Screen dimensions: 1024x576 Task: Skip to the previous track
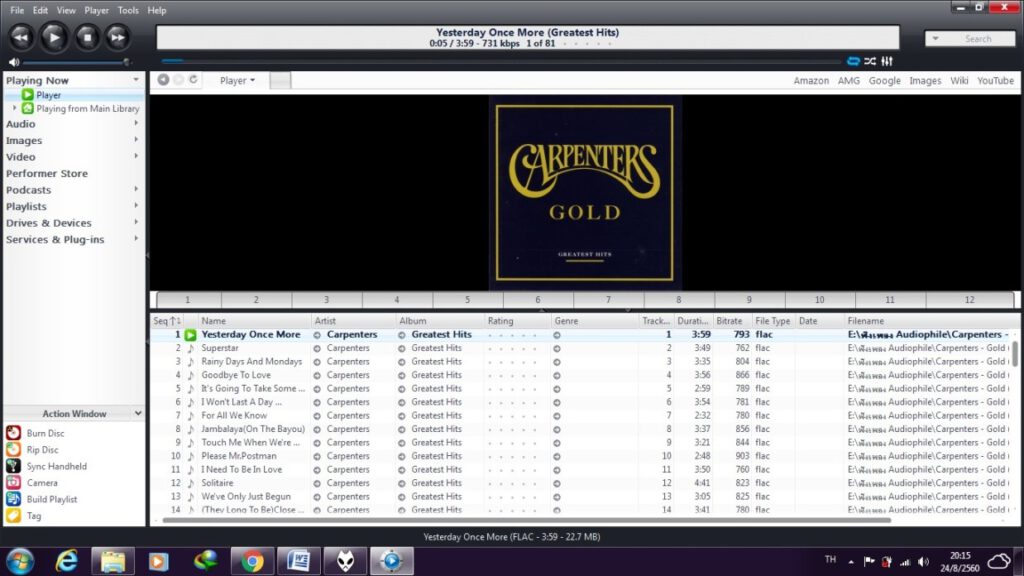coord(21,37)
